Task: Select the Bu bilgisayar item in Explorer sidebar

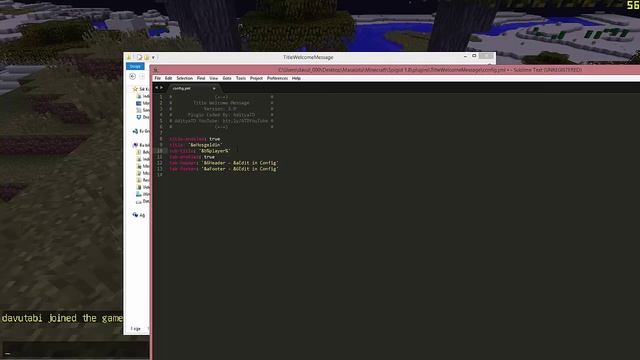Action: pyautogui.click(x=141, y=145)
